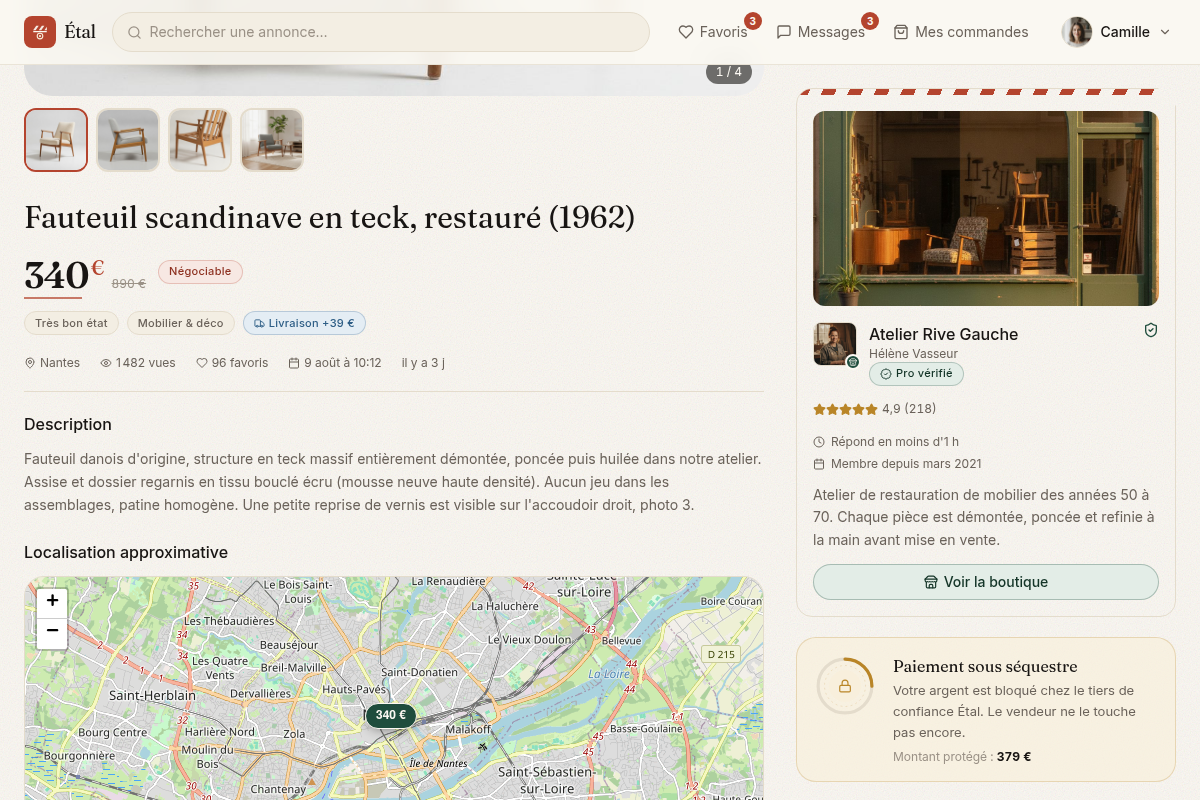Click the shopping bag icon in header
1200x800 pixels.
pos(901,32)
